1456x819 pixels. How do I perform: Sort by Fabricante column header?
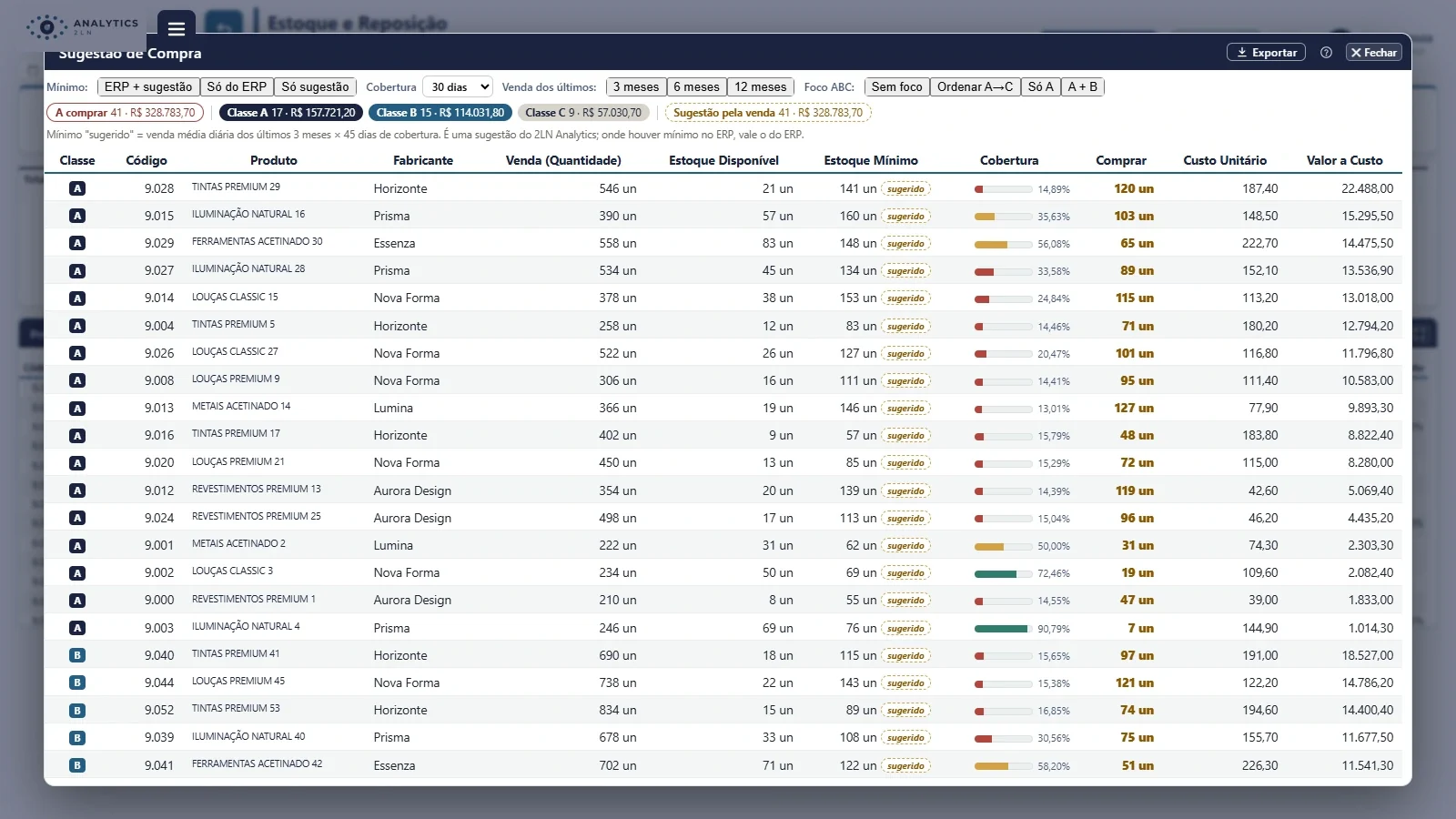(x=423, y=160)
